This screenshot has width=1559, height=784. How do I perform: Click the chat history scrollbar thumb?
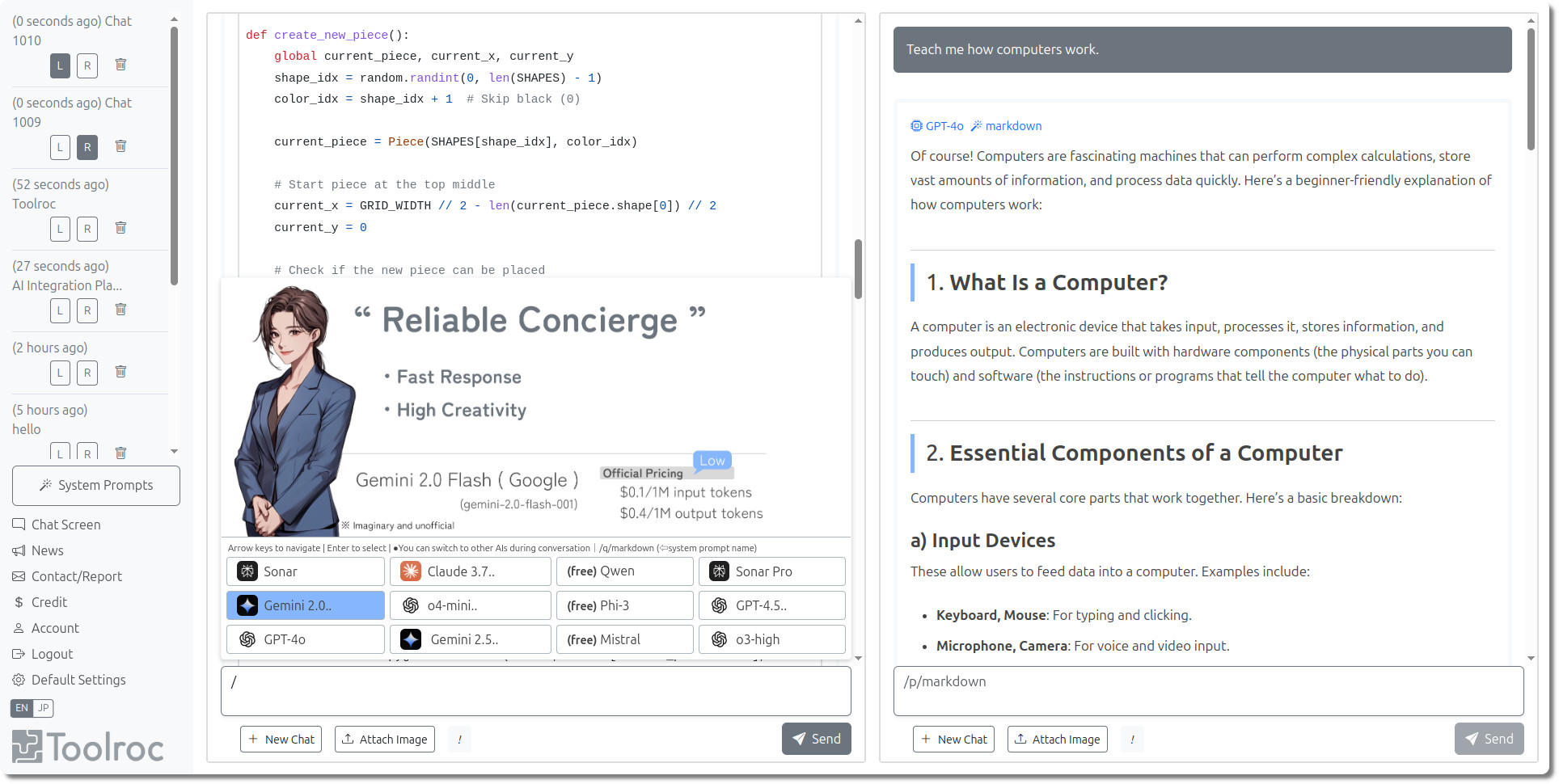tap(174, 156)
